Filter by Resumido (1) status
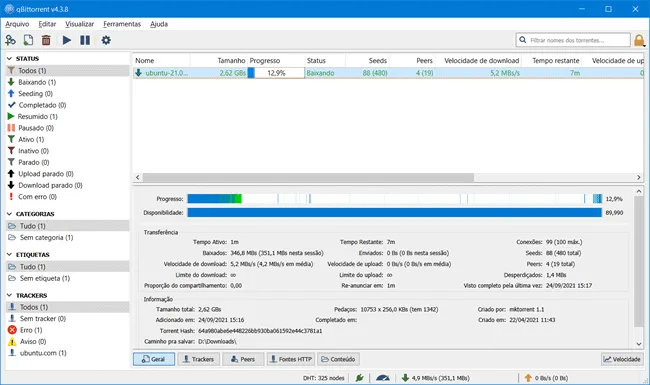Screen dimensions: 650x385 pos(68,116)
